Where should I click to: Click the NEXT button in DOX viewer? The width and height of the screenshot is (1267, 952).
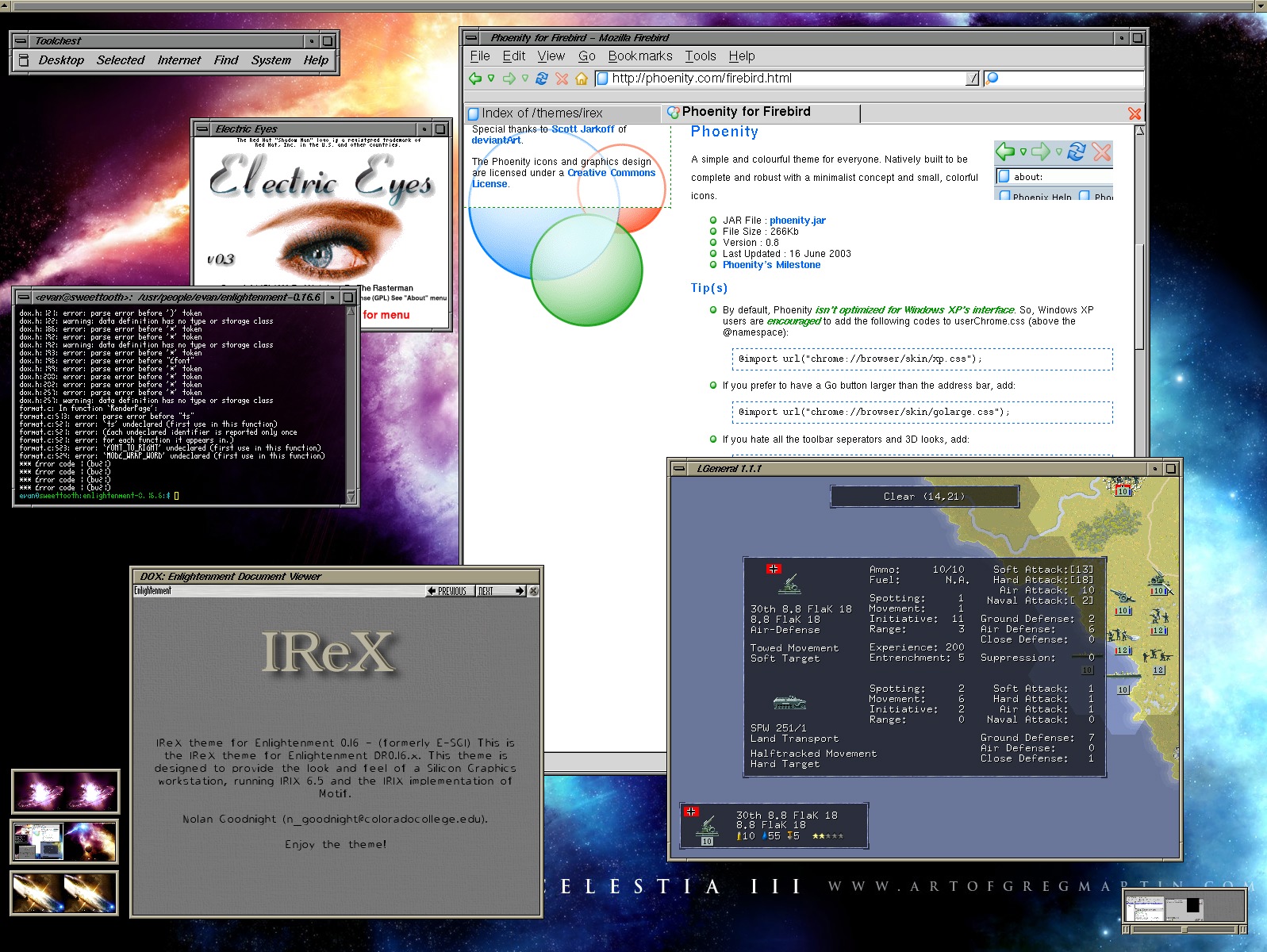tap(501, 591)
